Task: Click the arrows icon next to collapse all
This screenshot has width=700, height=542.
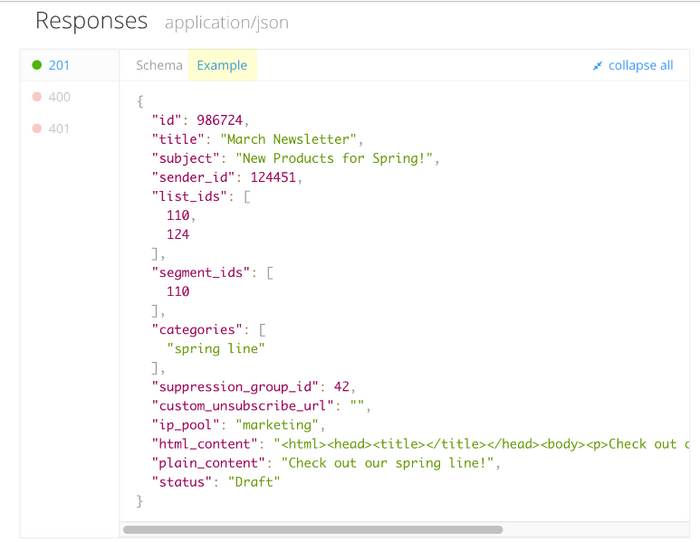Action: [x=597, y=66]
